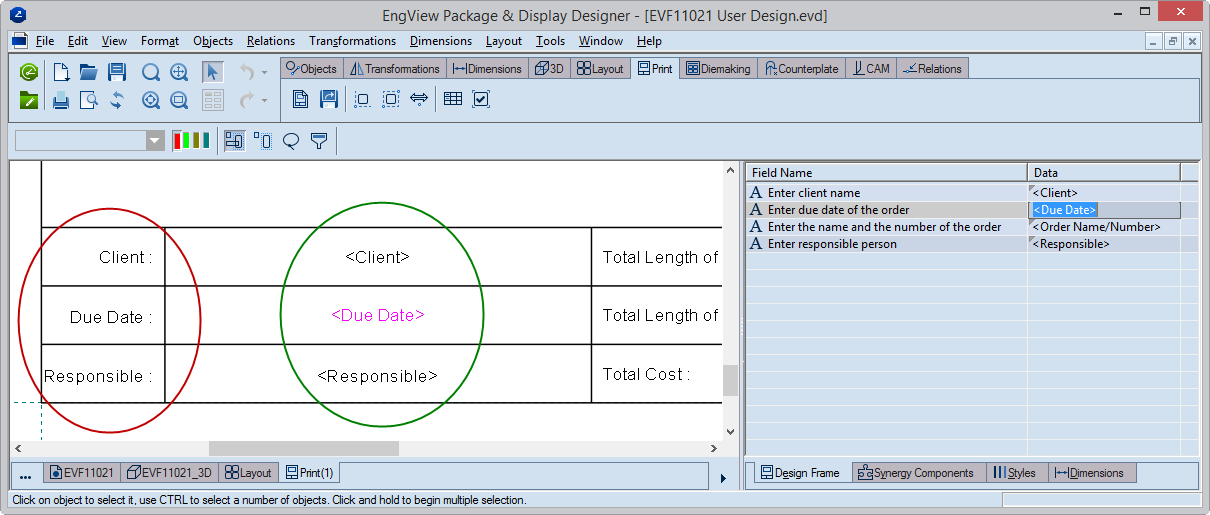
Task: Click the Field Name column header
Action: pyautogui.click(x=886, y=173)
